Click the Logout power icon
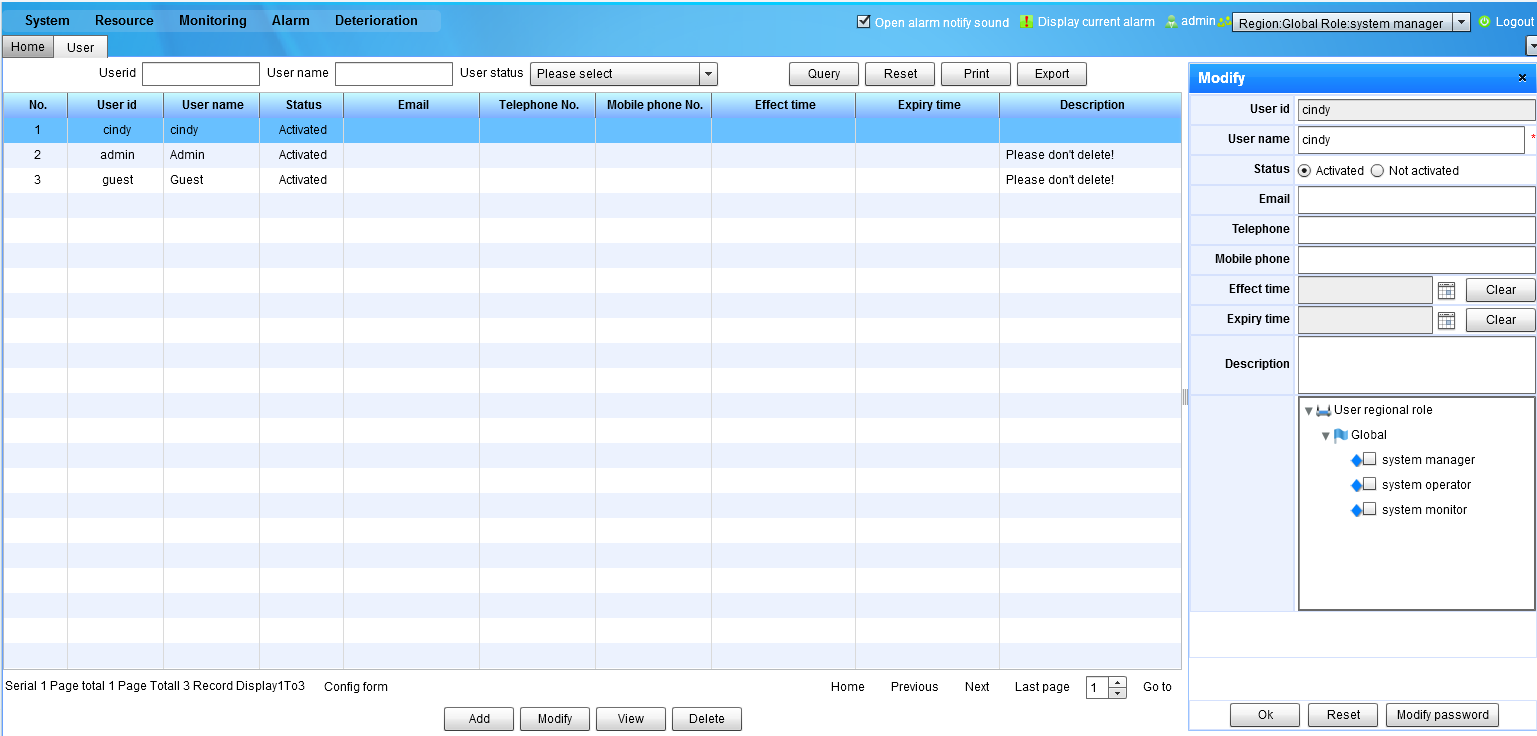This screenshot has height=736, width=1537. (x=1484, y=21)
